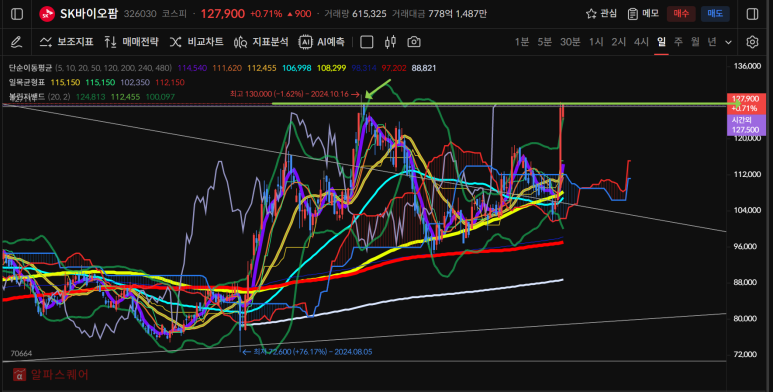Click the 112,000 price axis label
The height and width of the screenshot is (392, 773).
click(747, 174)
